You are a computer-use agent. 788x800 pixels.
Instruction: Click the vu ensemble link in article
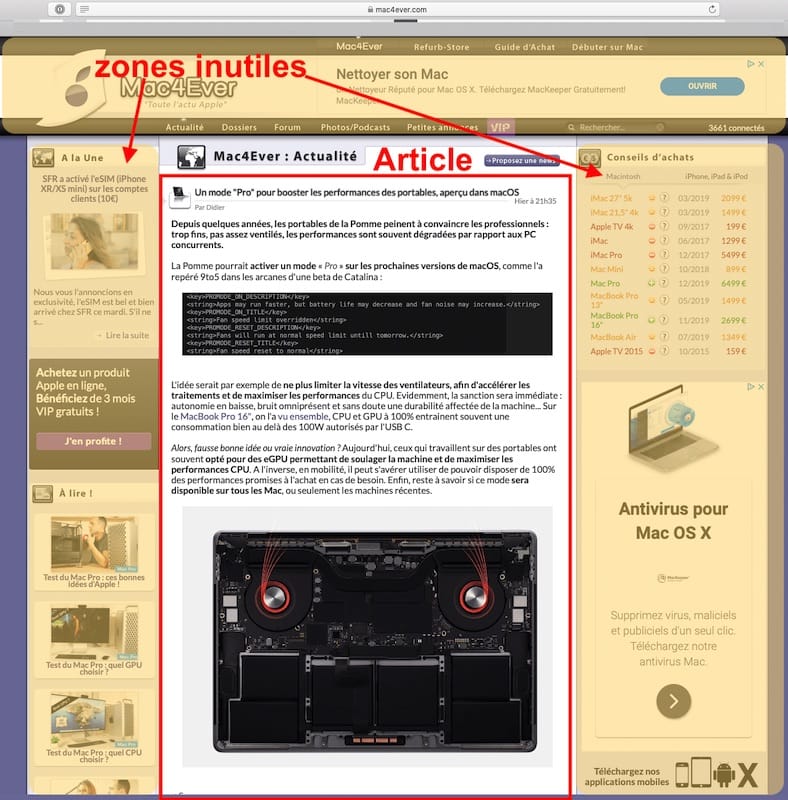303,416
